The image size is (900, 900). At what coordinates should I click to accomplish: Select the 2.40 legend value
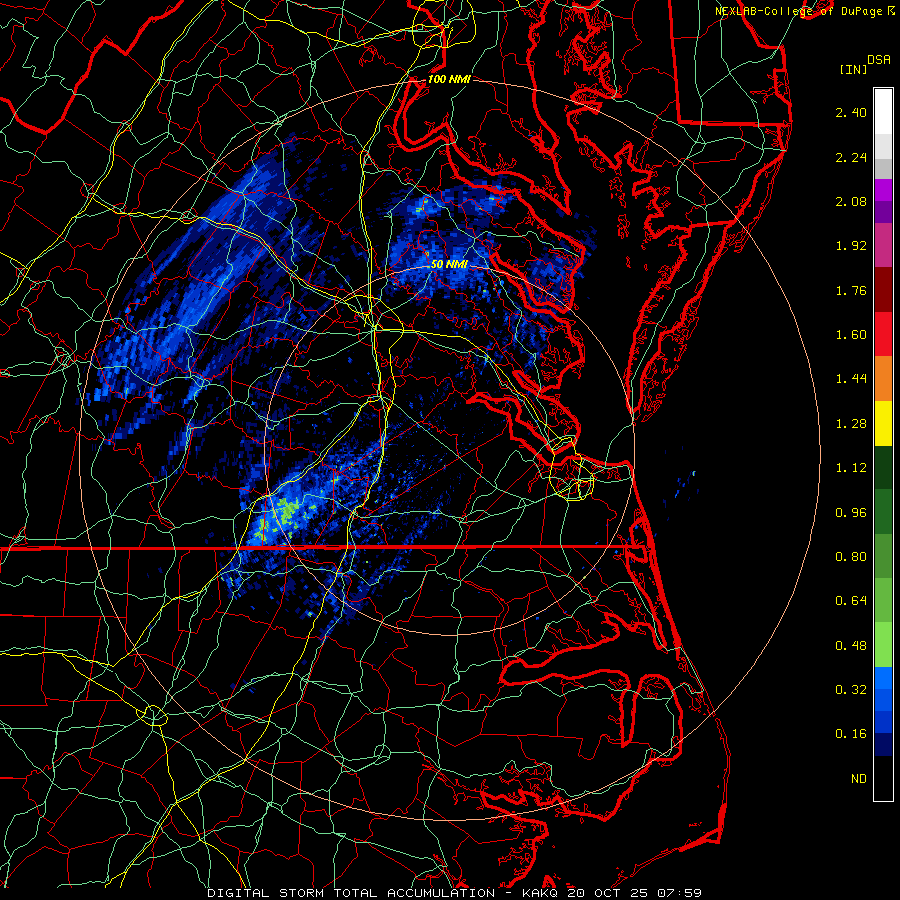point(851,112)
